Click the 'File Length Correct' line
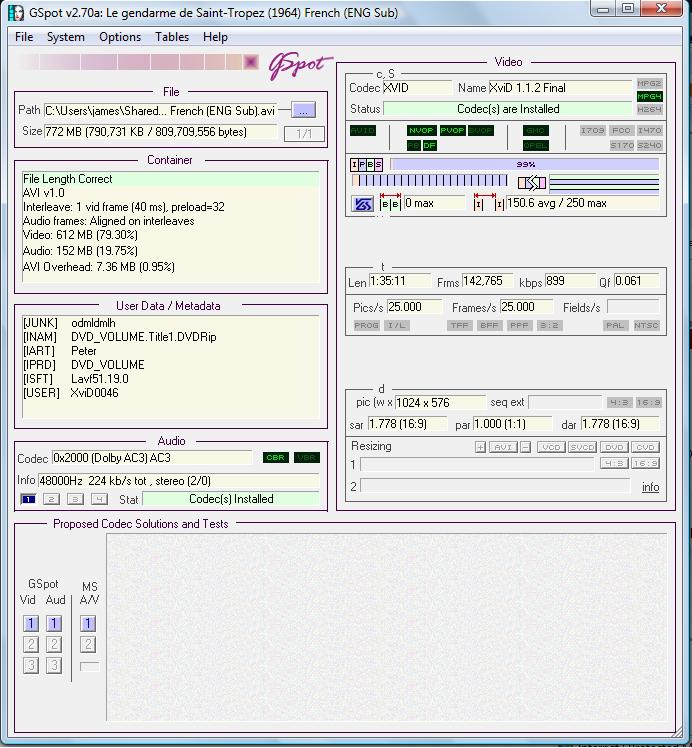The height and width of the screenshot is (748, 692). click(x=171, y=179)
